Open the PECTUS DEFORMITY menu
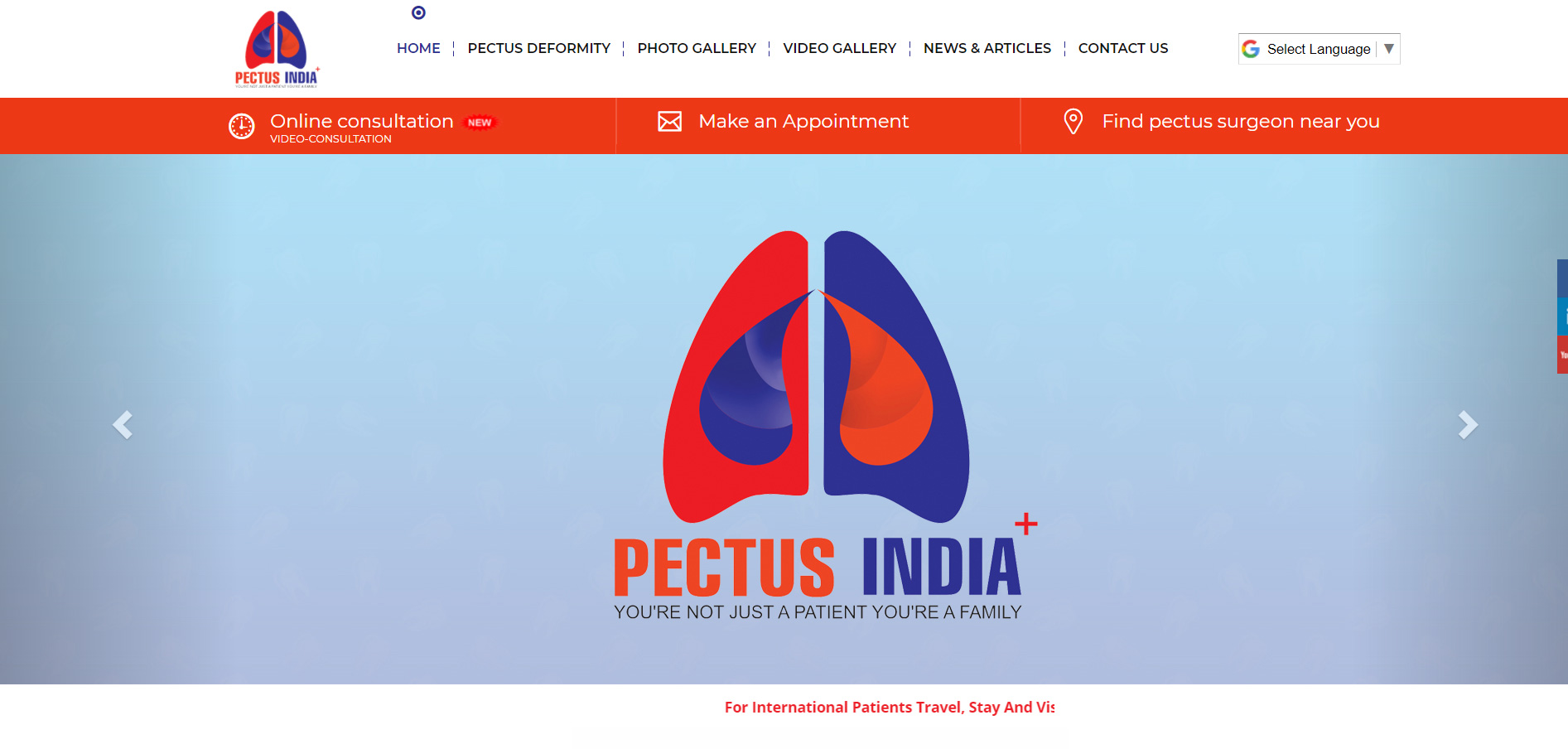Viewport: 1568px width, 749px height. (x=538, y=48)
